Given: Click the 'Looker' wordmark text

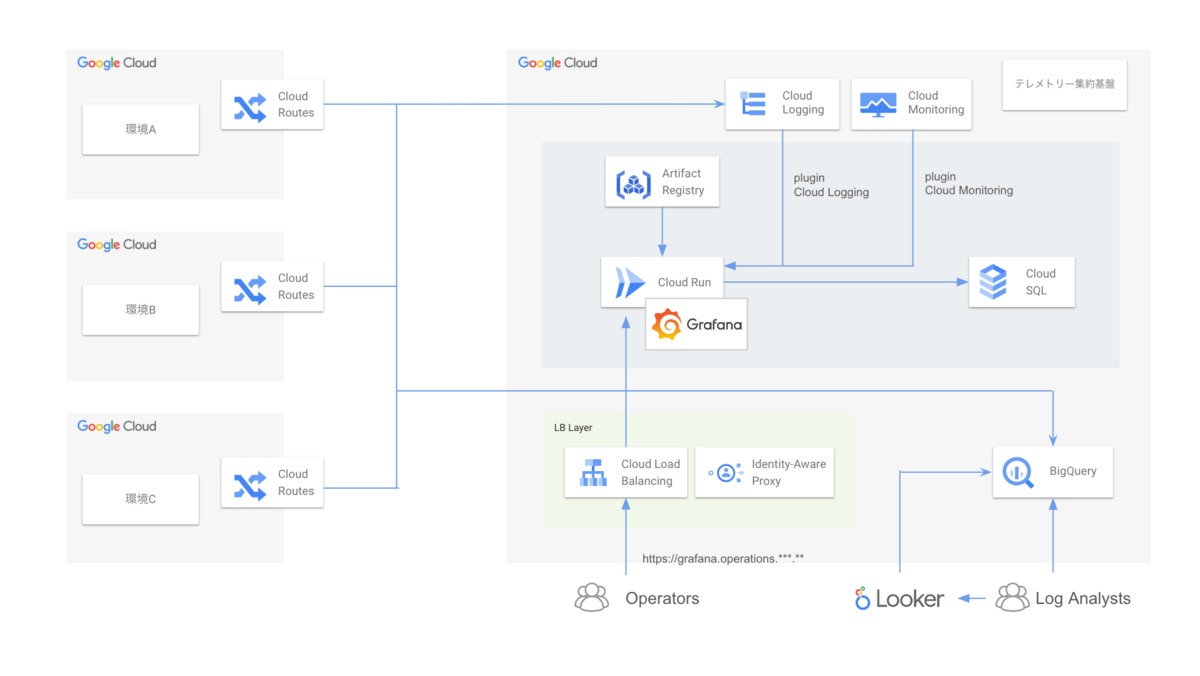Looking at the screenshot, I should (910, 599).
